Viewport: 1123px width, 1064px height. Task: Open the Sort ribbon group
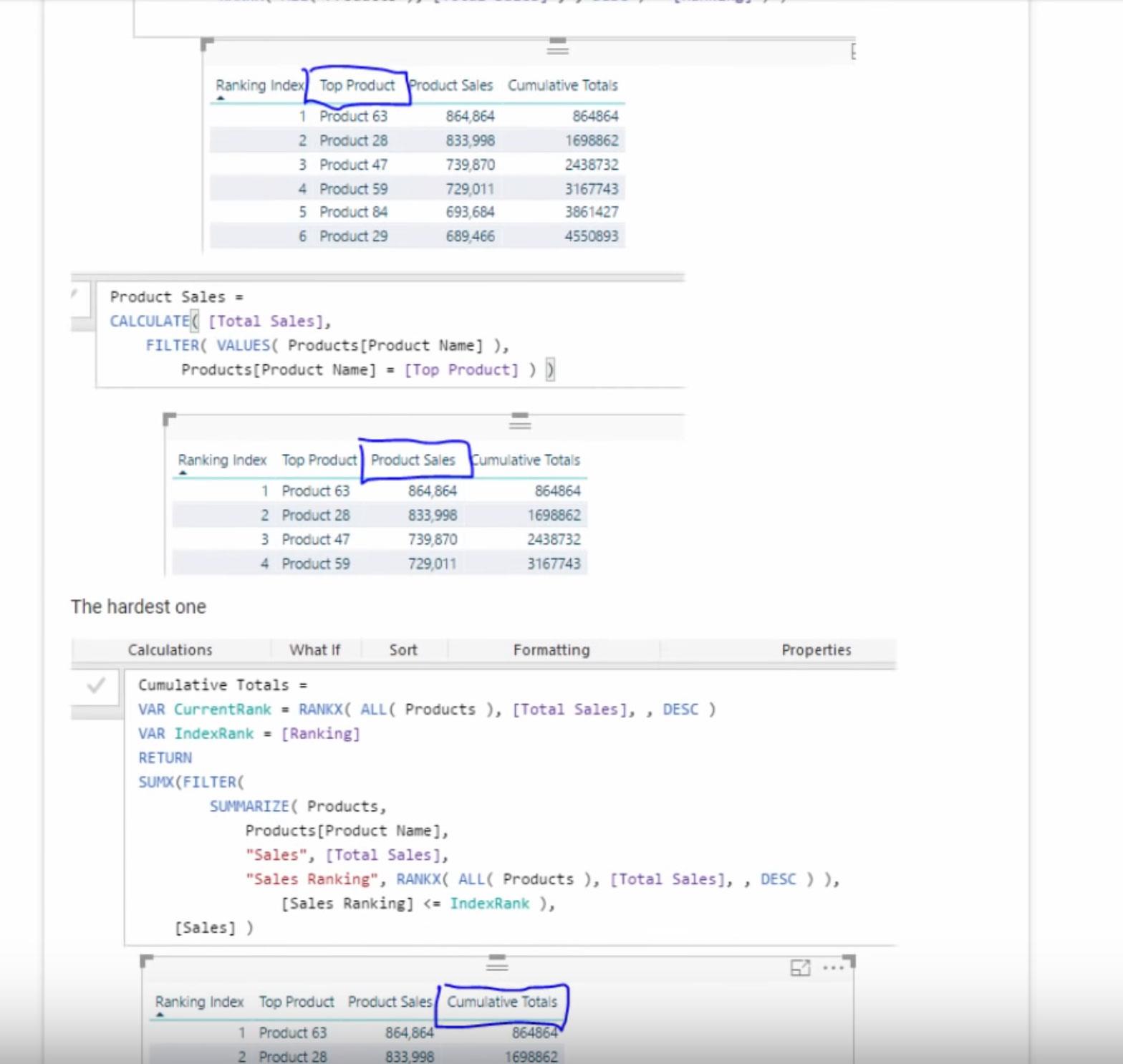coord(403,650)
